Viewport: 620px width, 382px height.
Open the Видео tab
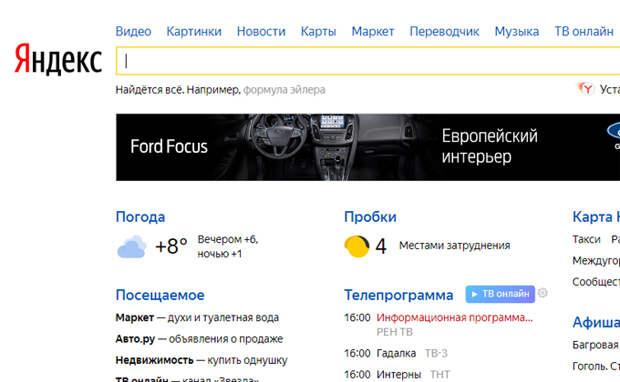[x=133, y=31]
